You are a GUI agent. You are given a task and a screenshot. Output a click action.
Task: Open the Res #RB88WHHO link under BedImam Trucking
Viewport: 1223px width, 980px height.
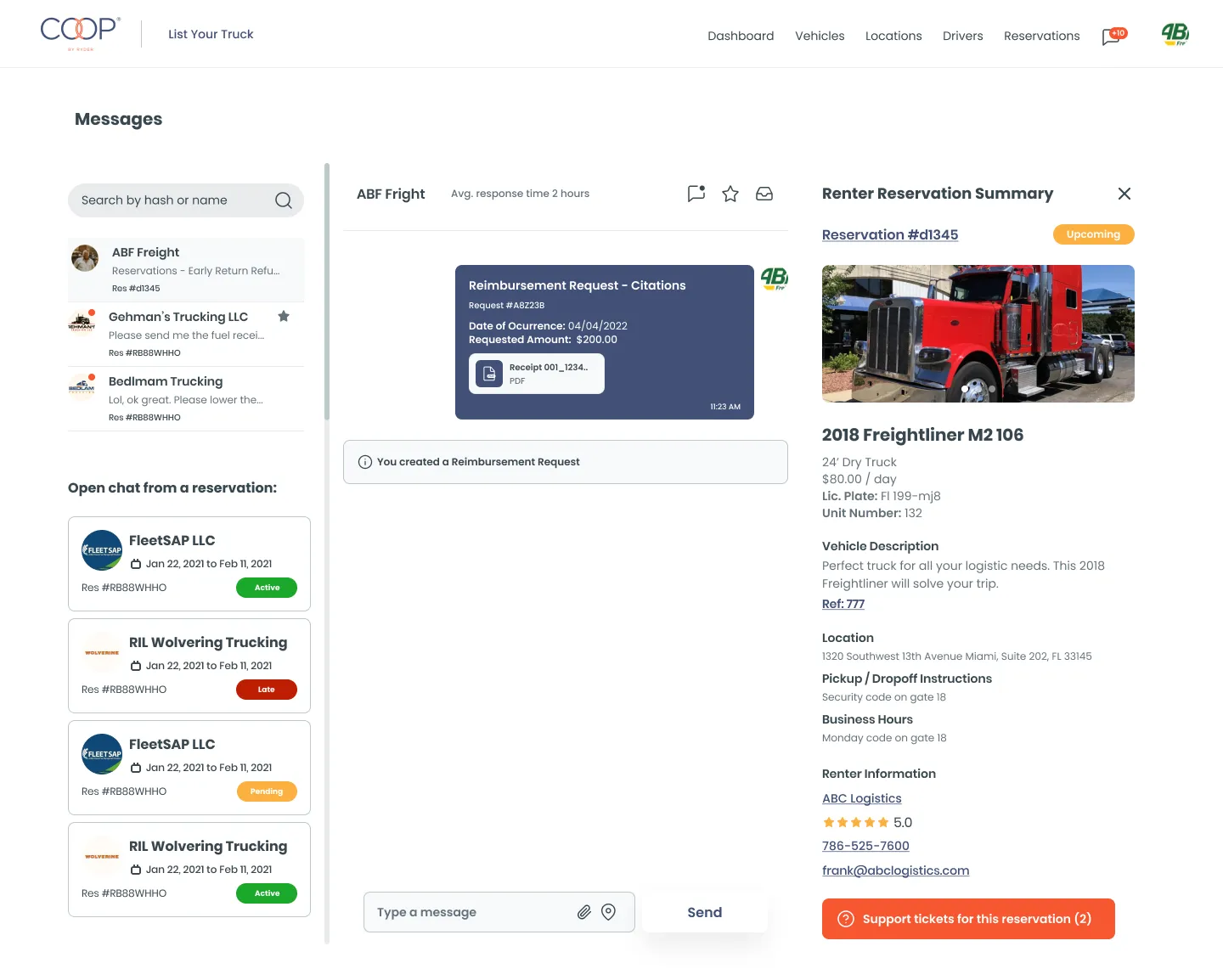pyautogui.click(x=144, y=417)
